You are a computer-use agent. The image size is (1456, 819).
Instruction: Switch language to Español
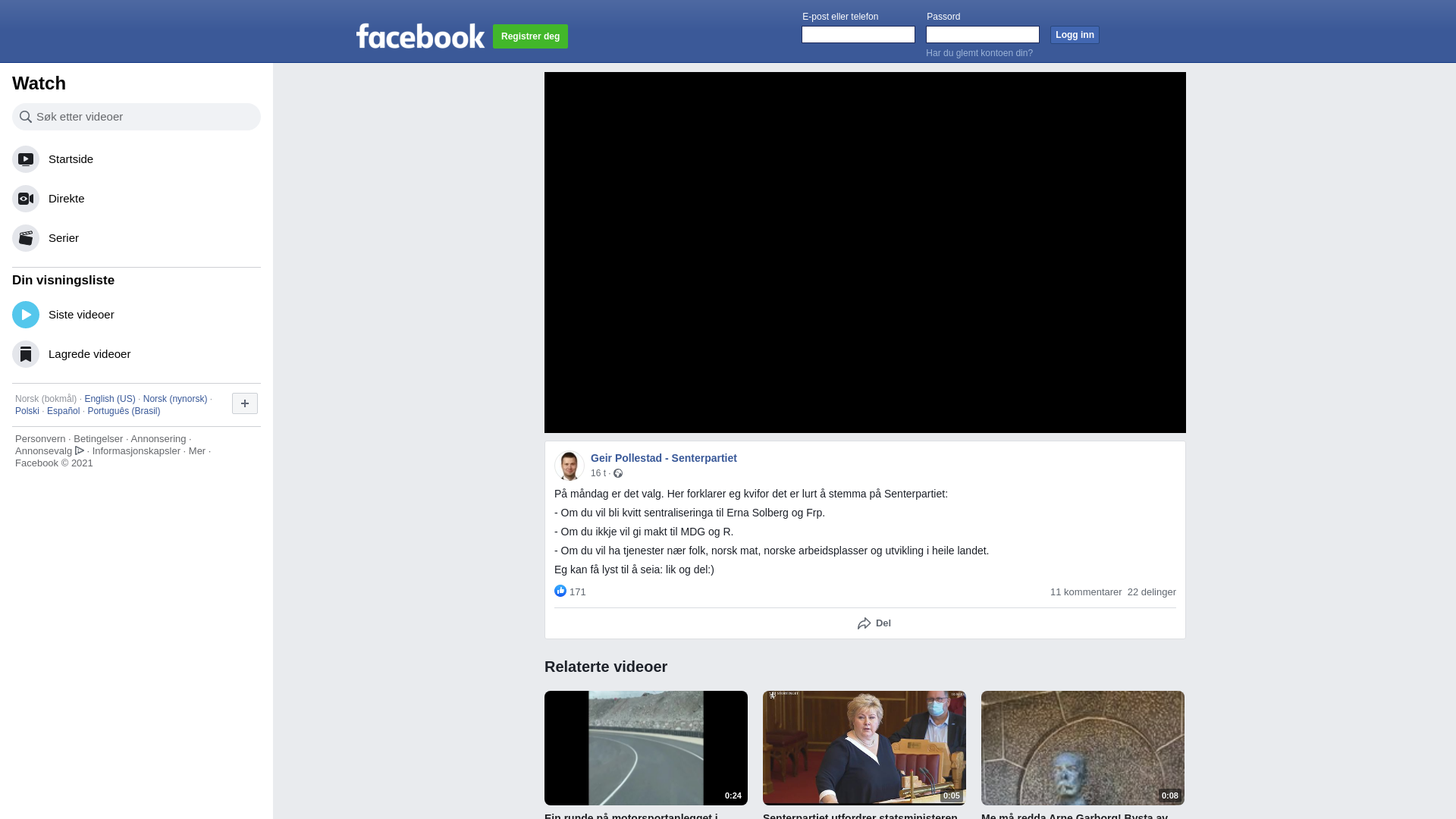[63, 411]
